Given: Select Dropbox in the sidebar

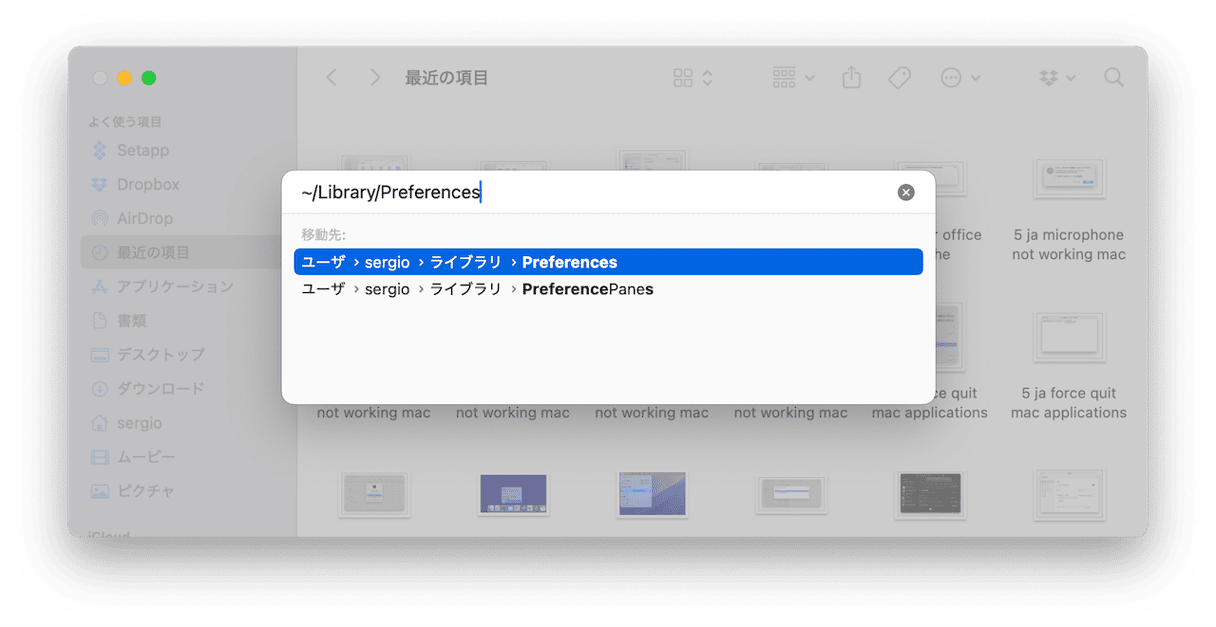Looking at the screenshot, I should pyautogui.click(x=148, y=184).
